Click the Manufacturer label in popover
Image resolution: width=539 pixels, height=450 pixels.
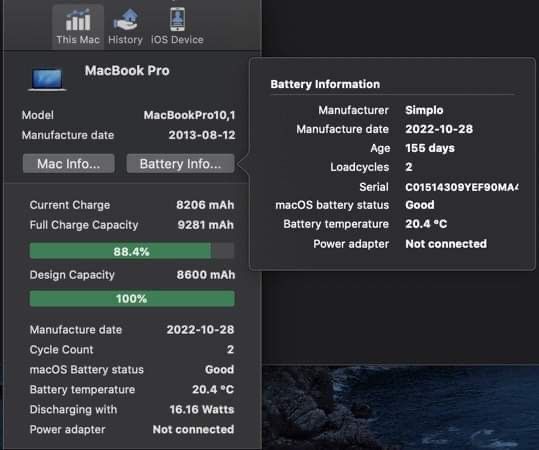(353, 110)
